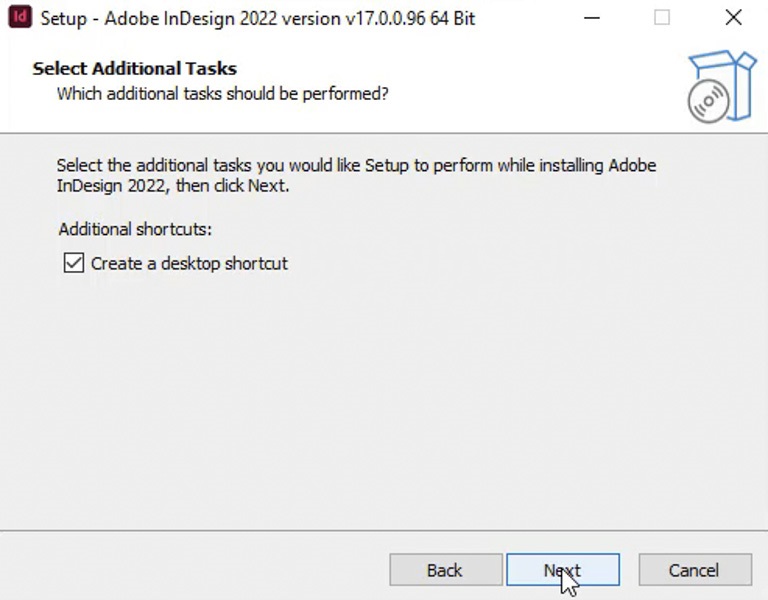Click the InDesign 'Id' logo in title bar
Image resolution: width=768 pixels, height=600 pixels.
pyautogui.click(x=20, y=17)
